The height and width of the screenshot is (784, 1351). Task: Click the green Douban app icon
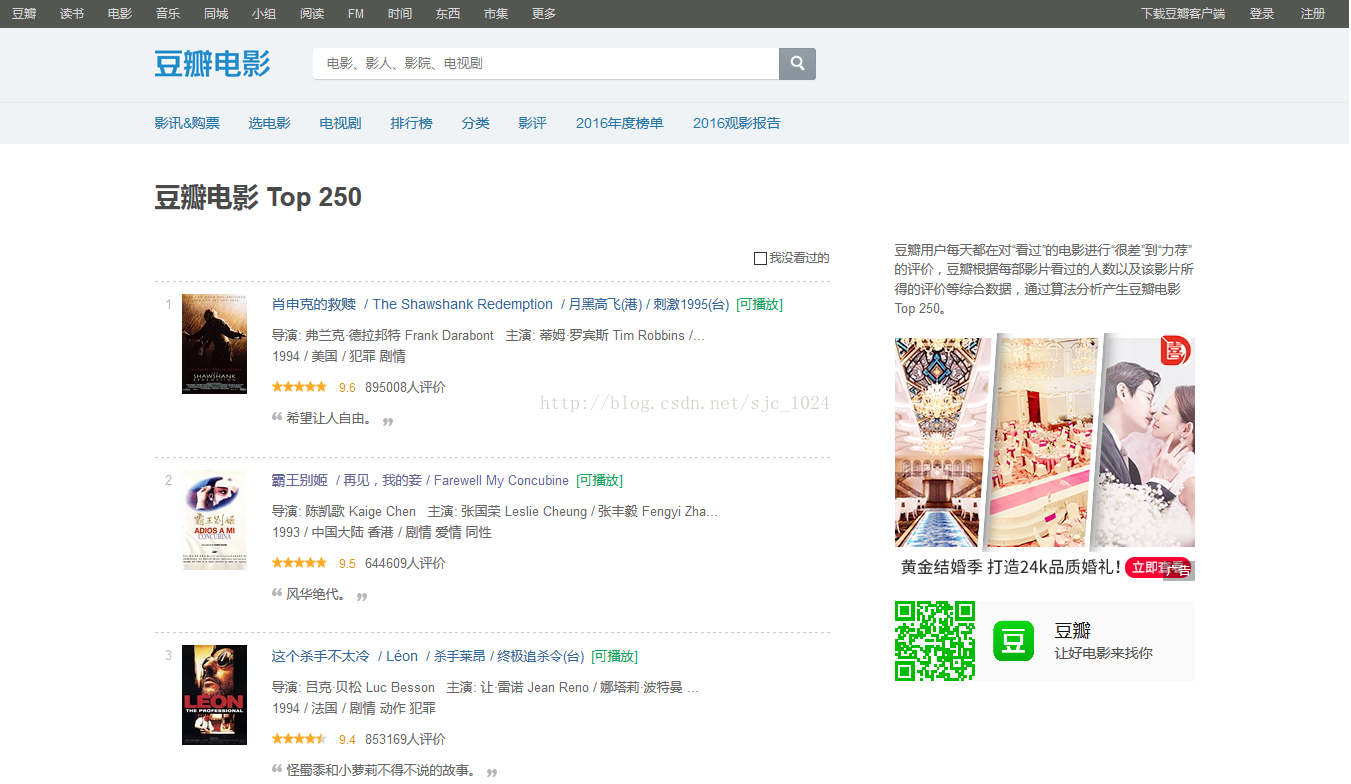tap(1013, 641)
